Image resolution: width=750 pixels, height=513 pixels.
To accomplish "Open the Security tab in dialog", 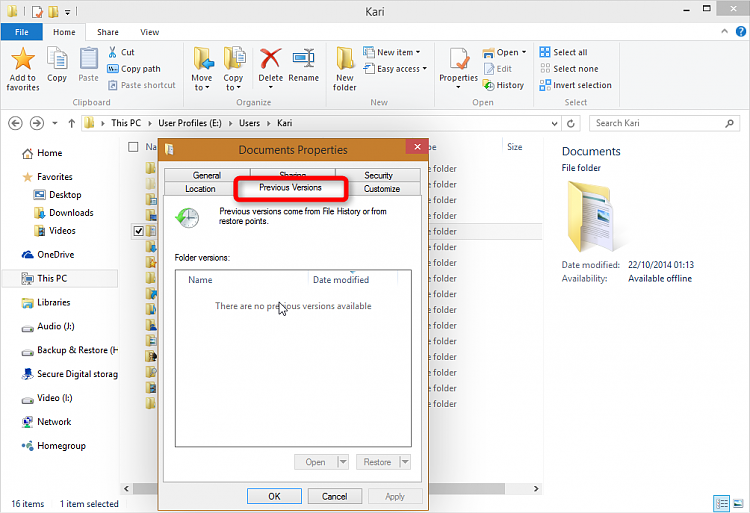I will click(x=378, y=175).
